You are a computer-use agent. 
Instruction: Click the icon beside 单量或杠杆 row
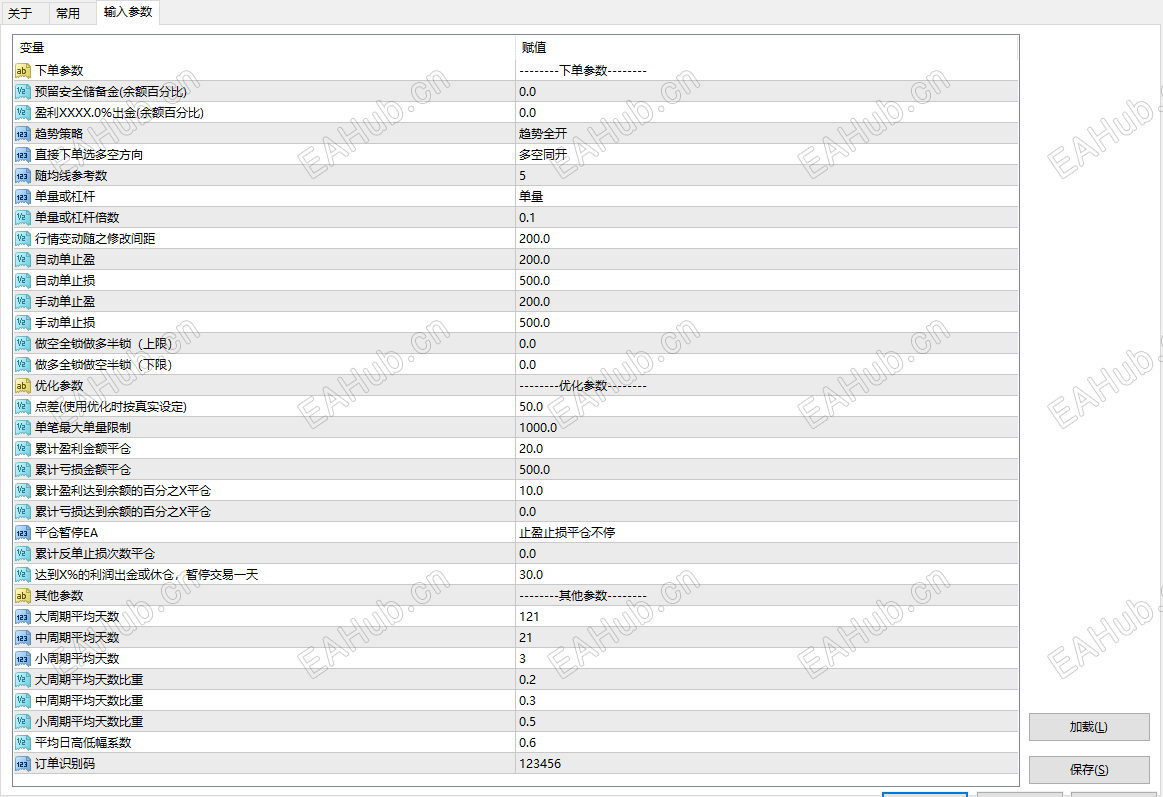[22, 196]
